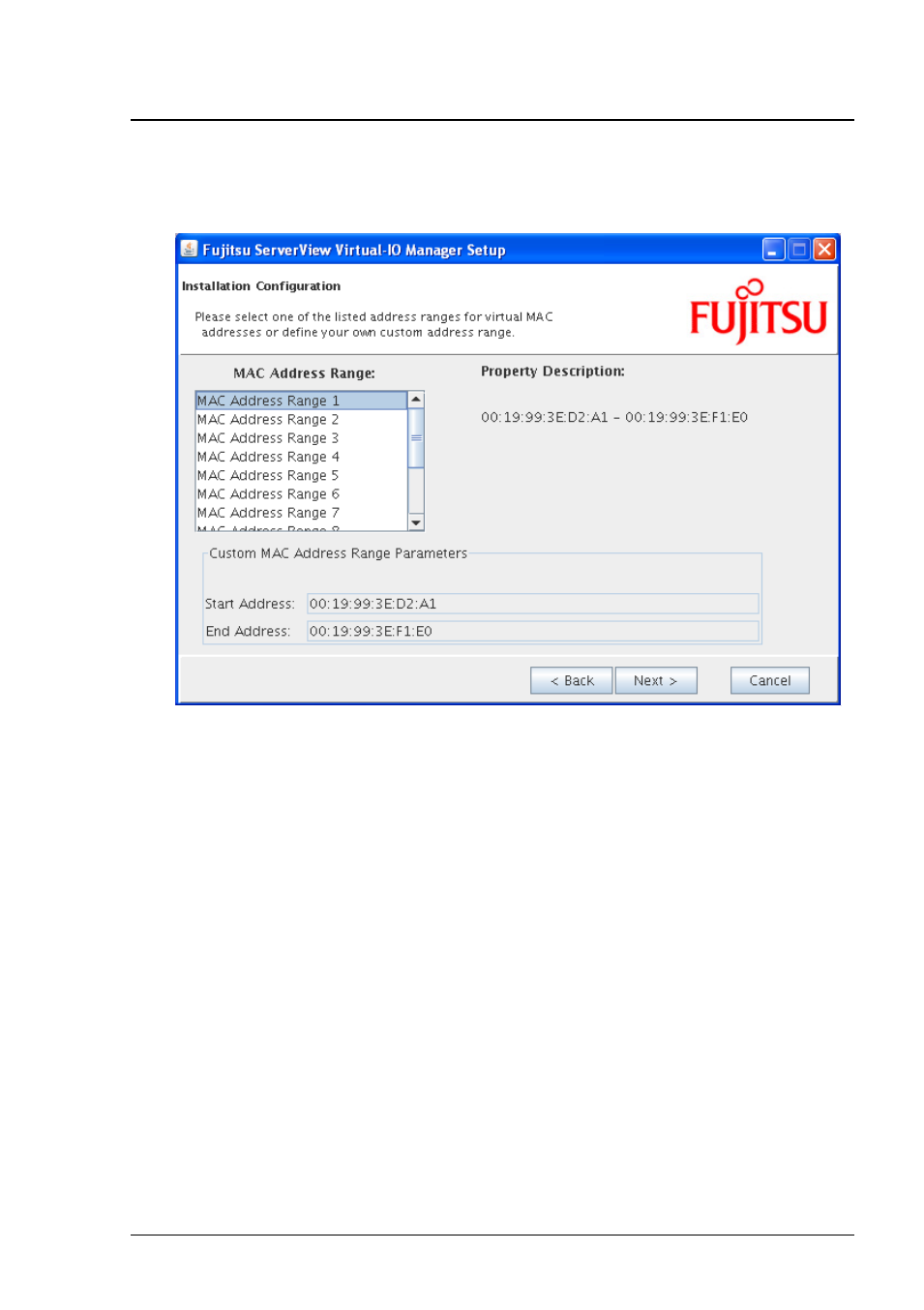Select MAC Address Range 4

301,457
